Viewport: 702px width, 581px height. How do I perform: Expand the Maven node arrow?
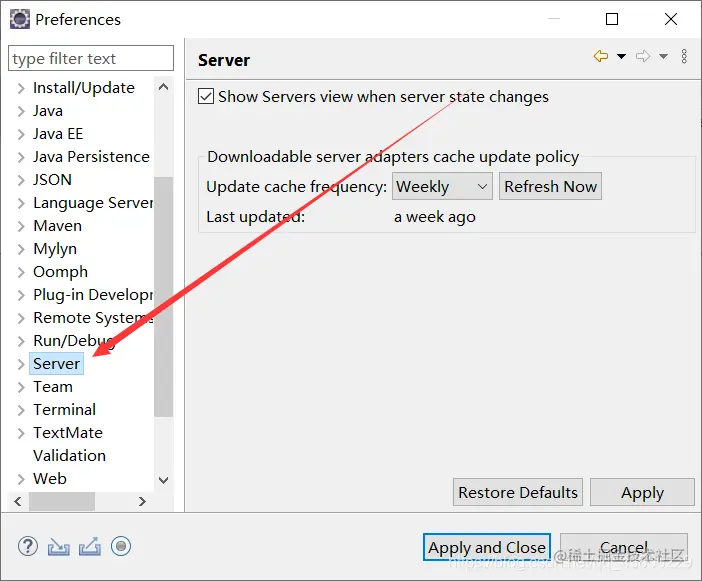click(21, 226)
